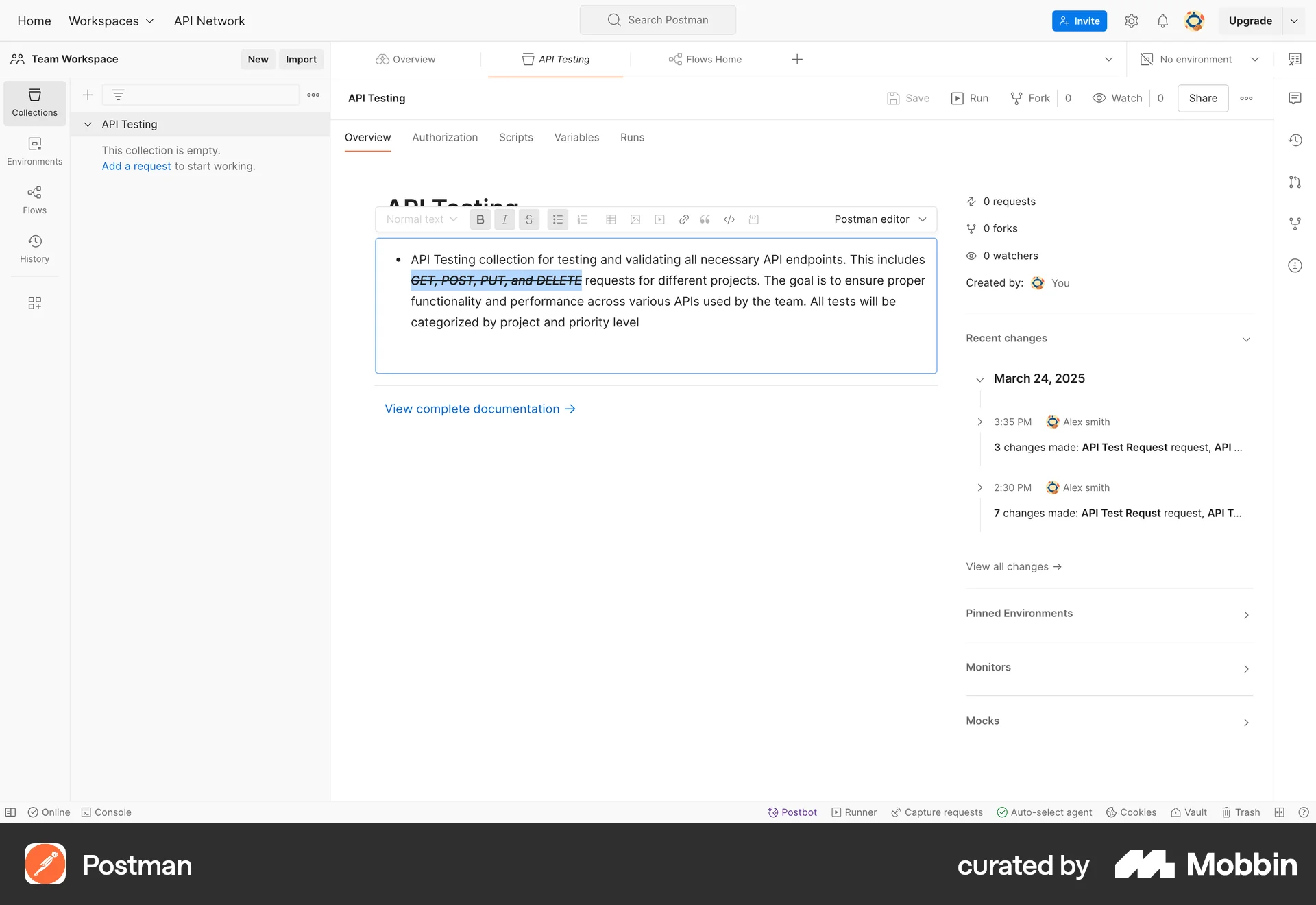Open the No environment selector

[x=1199, y=59]
